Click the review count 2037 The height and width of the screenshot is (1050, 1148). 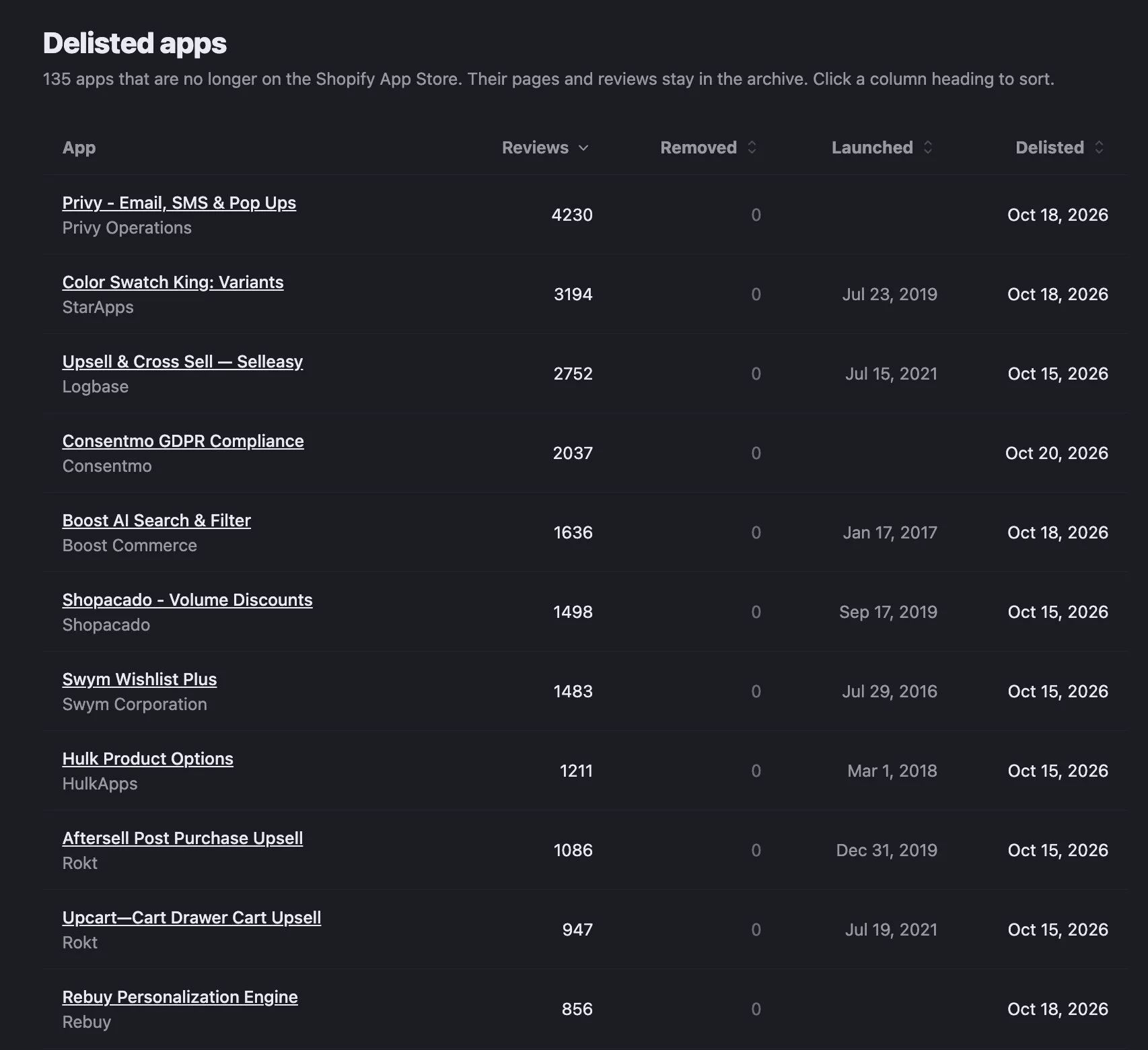coord(573,453)
